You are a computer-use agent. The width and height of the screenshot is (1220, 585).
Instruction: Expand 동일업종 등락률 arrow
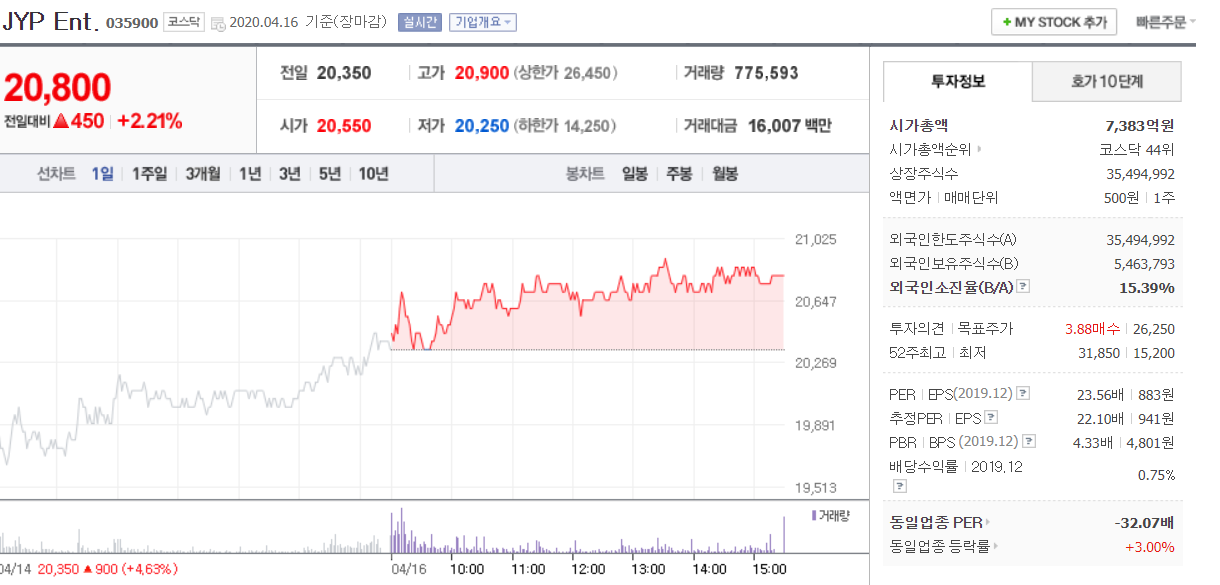997,546
